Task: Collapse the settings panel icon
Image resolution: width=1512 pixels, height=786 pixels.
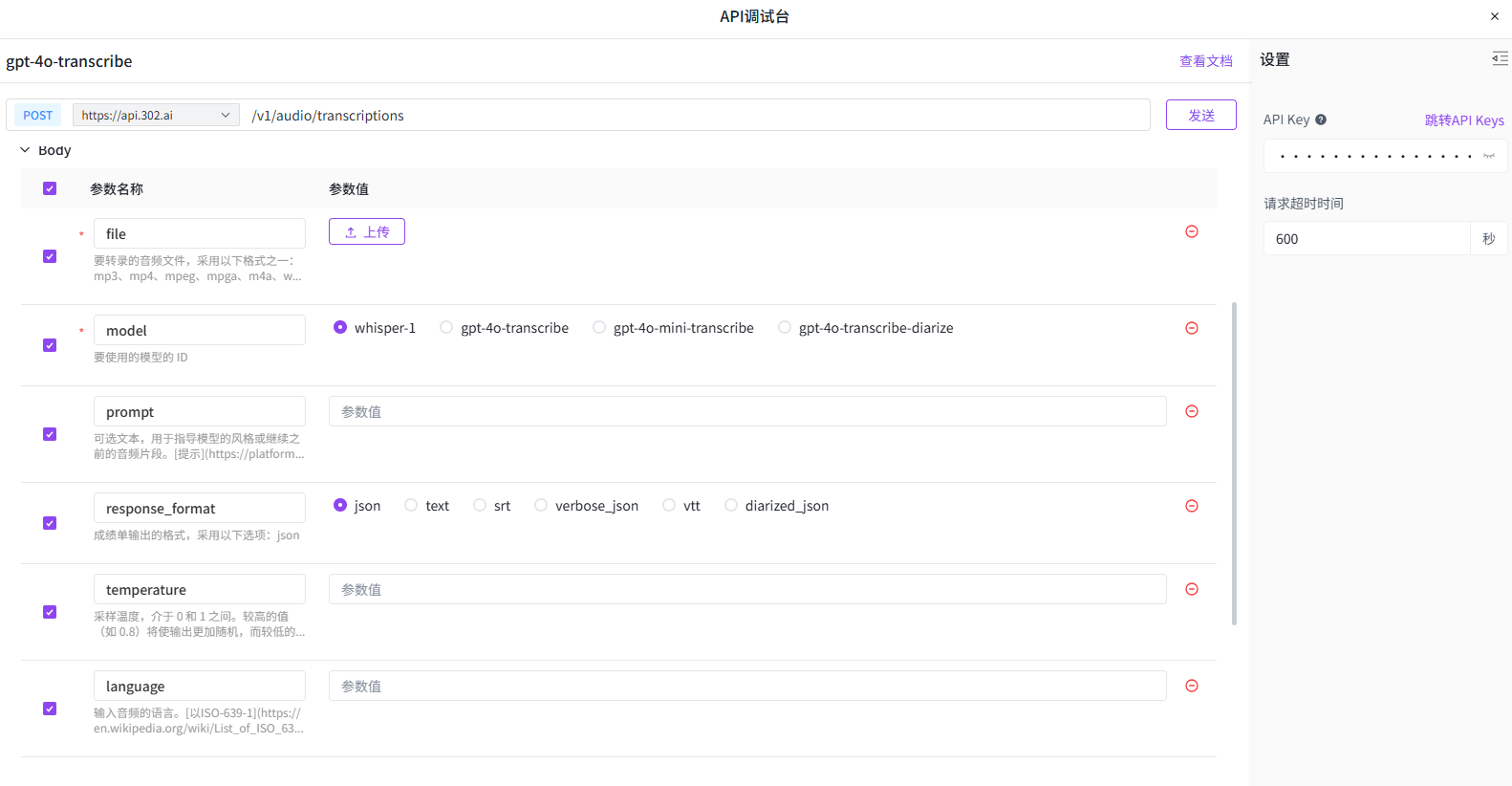Action: point(1499,59)
